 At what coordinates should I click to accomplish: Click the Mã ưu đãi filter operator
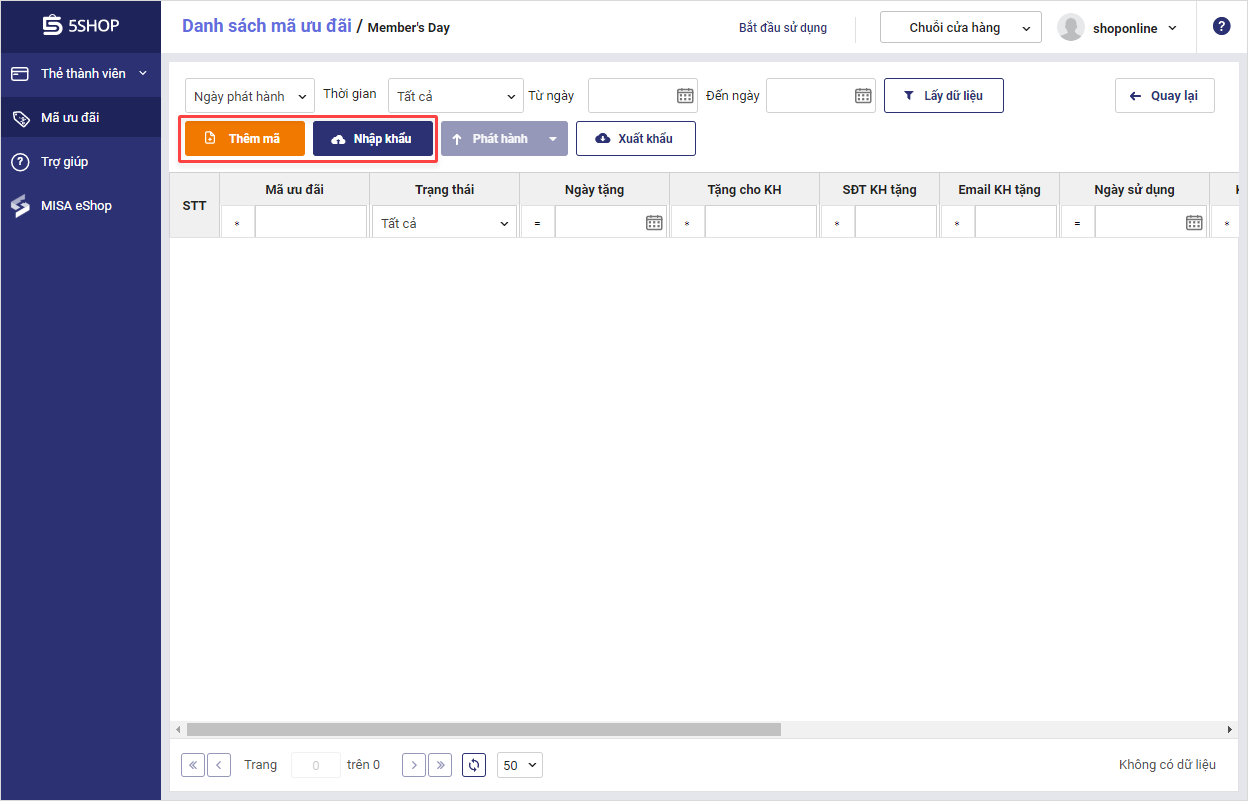pyautogui.click(x=237, y=223)
